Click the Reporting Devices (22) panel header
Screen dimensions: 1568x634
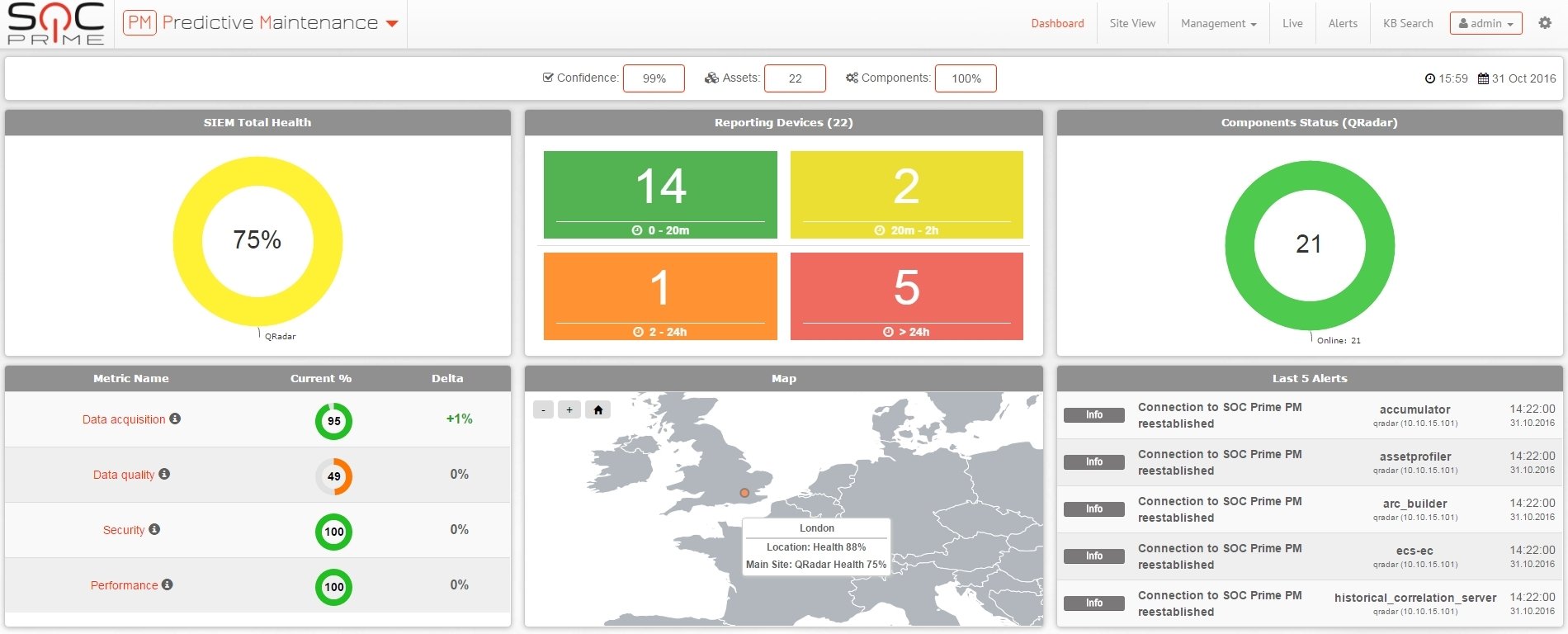click(784, 123)
